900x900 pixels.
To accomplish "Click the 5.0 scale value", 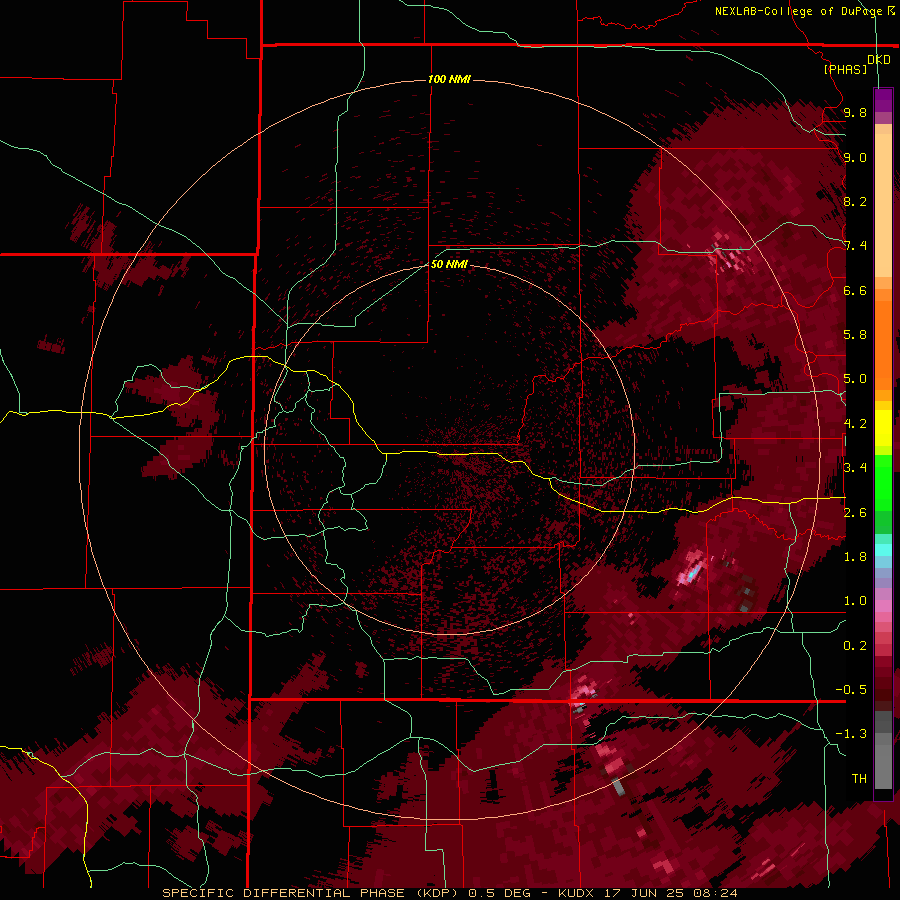I will pos(855,379).
